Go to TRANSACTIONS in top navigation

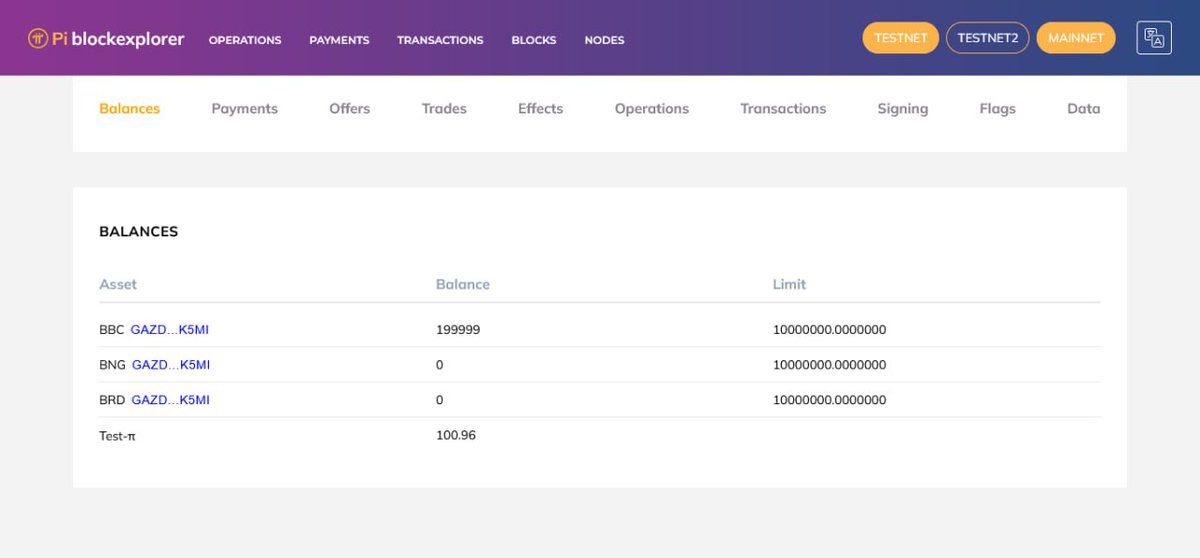coord(440,40)
